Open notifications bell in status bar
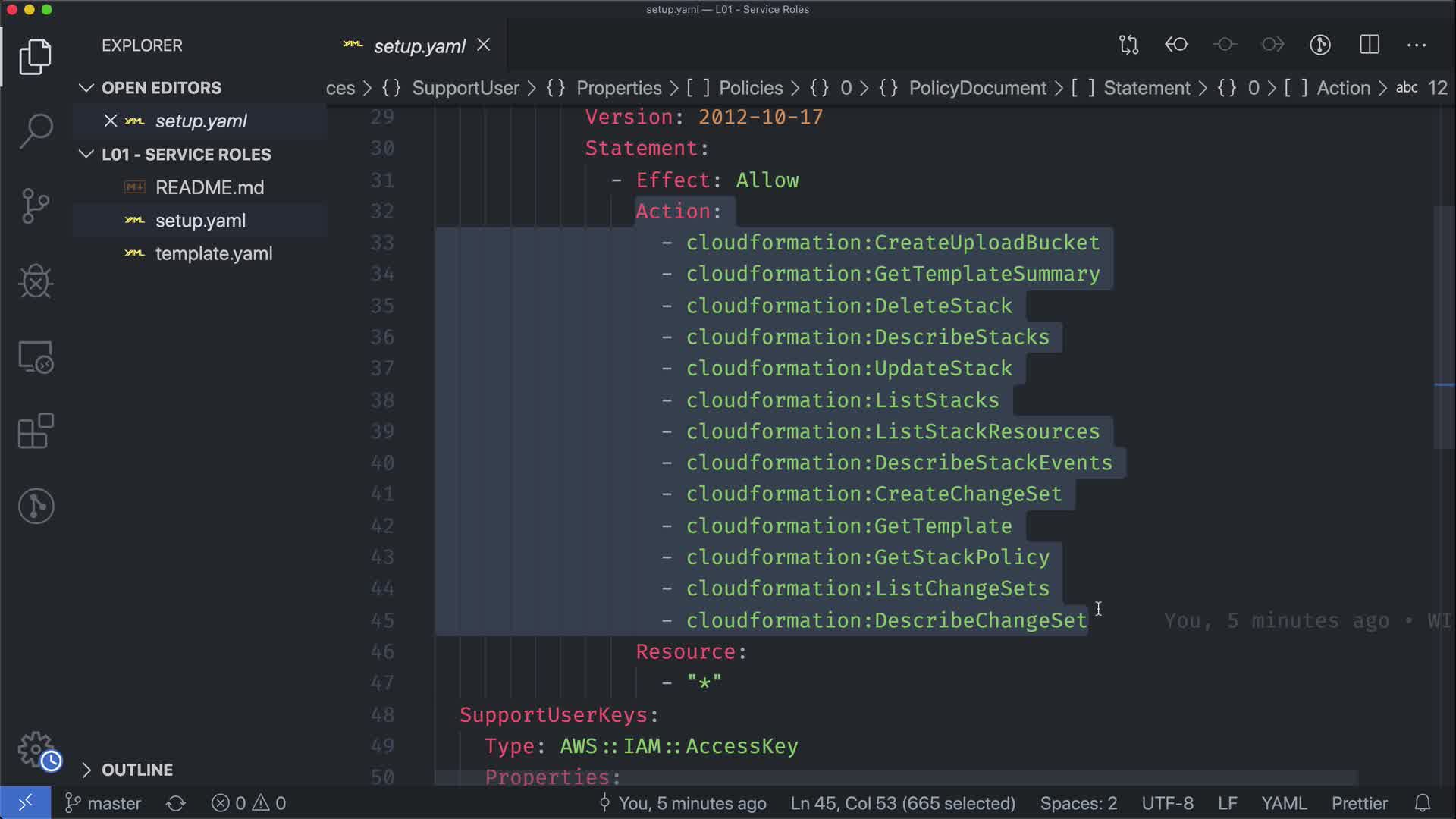 coord(1423,803)
